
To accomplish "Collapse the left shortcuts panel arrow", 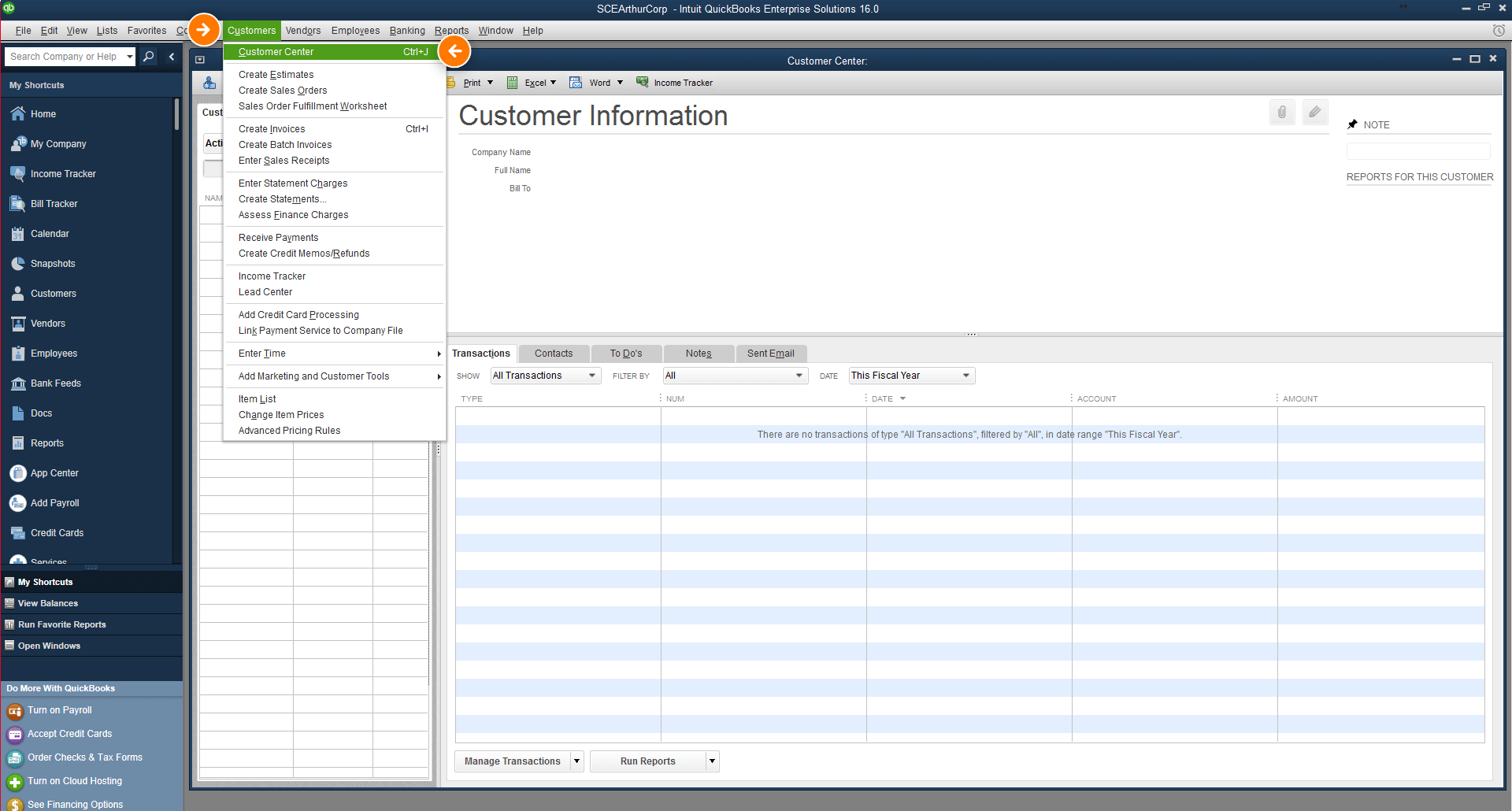I will click(x=172, y=57).
